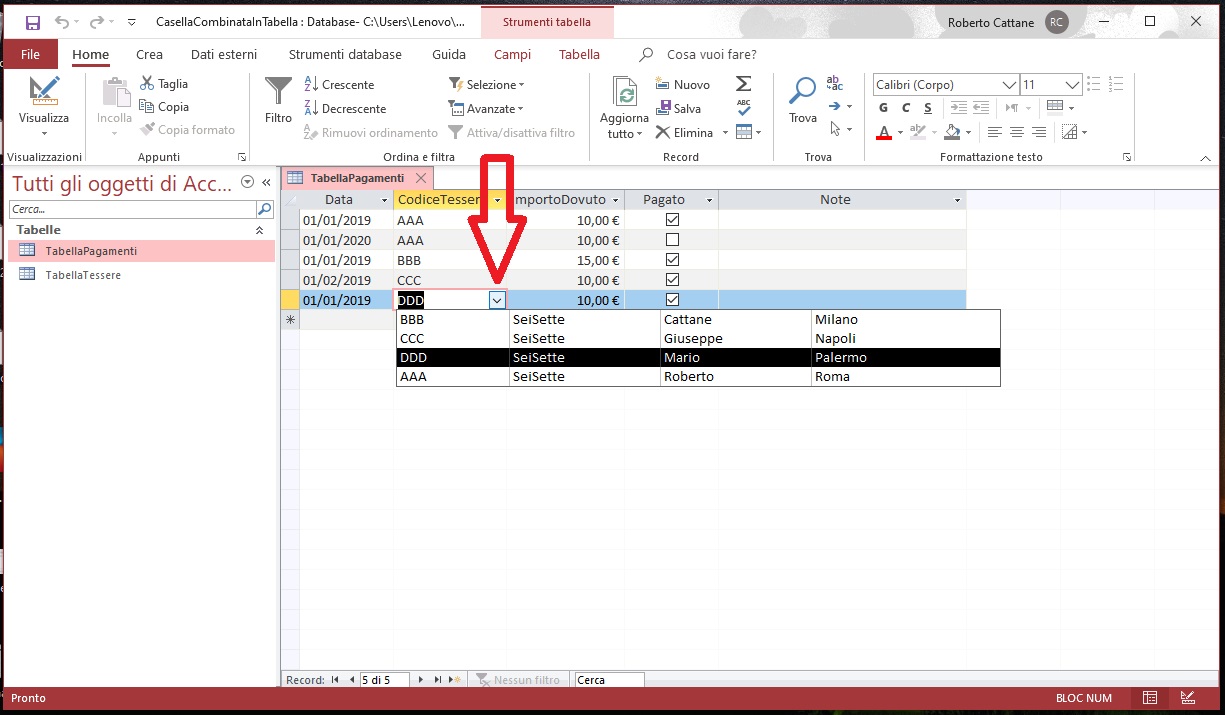Image resolution: width=1225 pixels, height=715 pixels.
Task: Open the File menu
Action: coord(30,55)
